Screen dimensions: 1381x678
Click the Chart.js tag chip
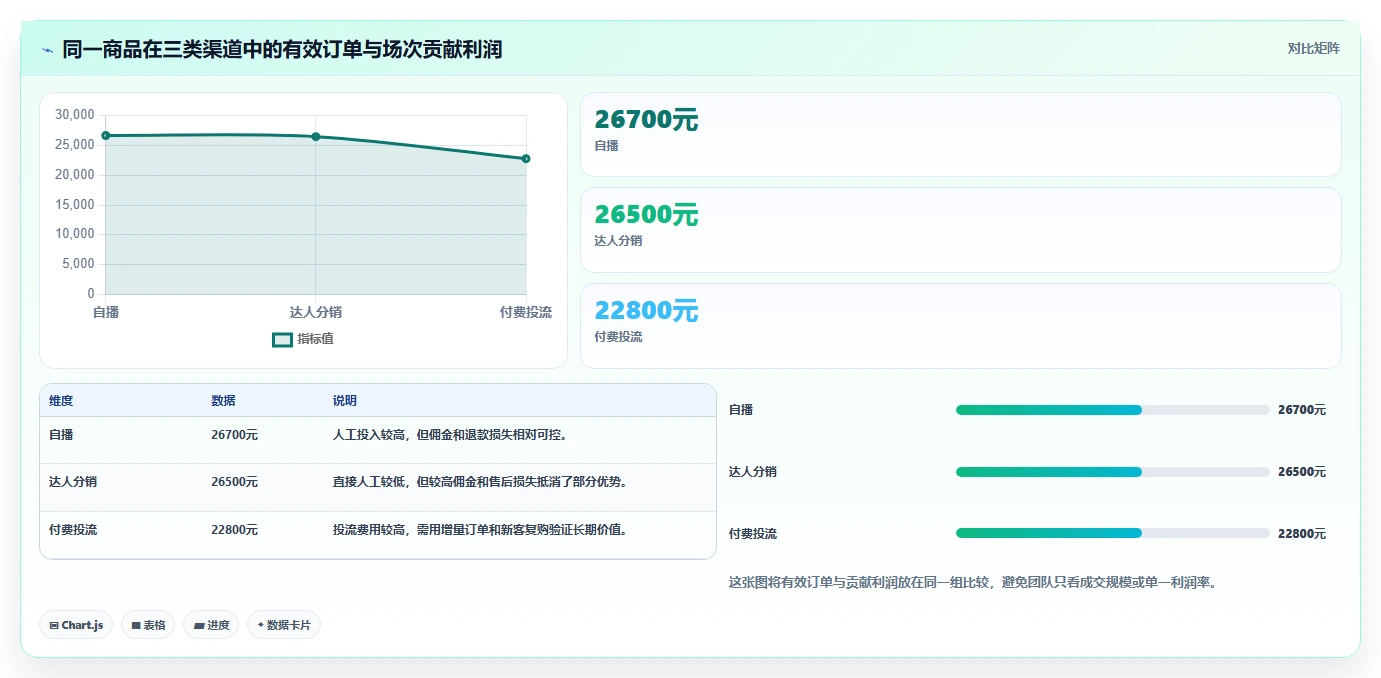point(76,625)
